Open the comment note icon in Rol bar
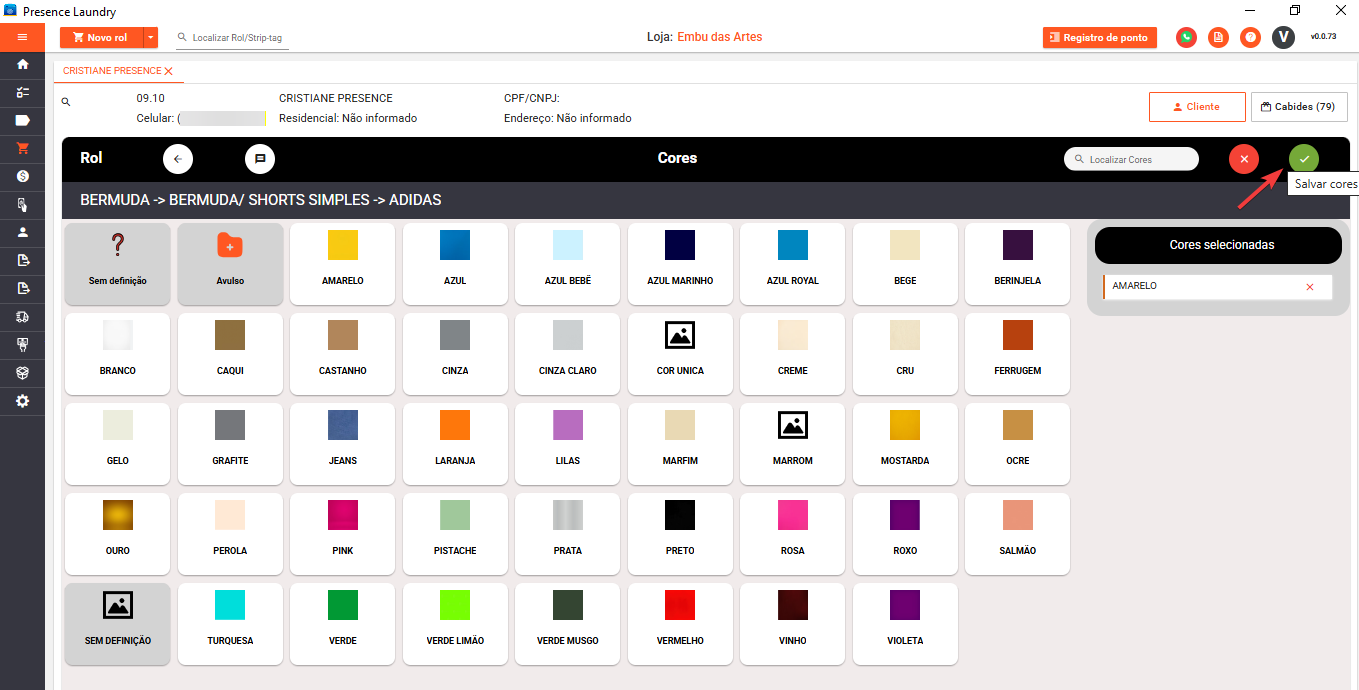 click(259, 159)
